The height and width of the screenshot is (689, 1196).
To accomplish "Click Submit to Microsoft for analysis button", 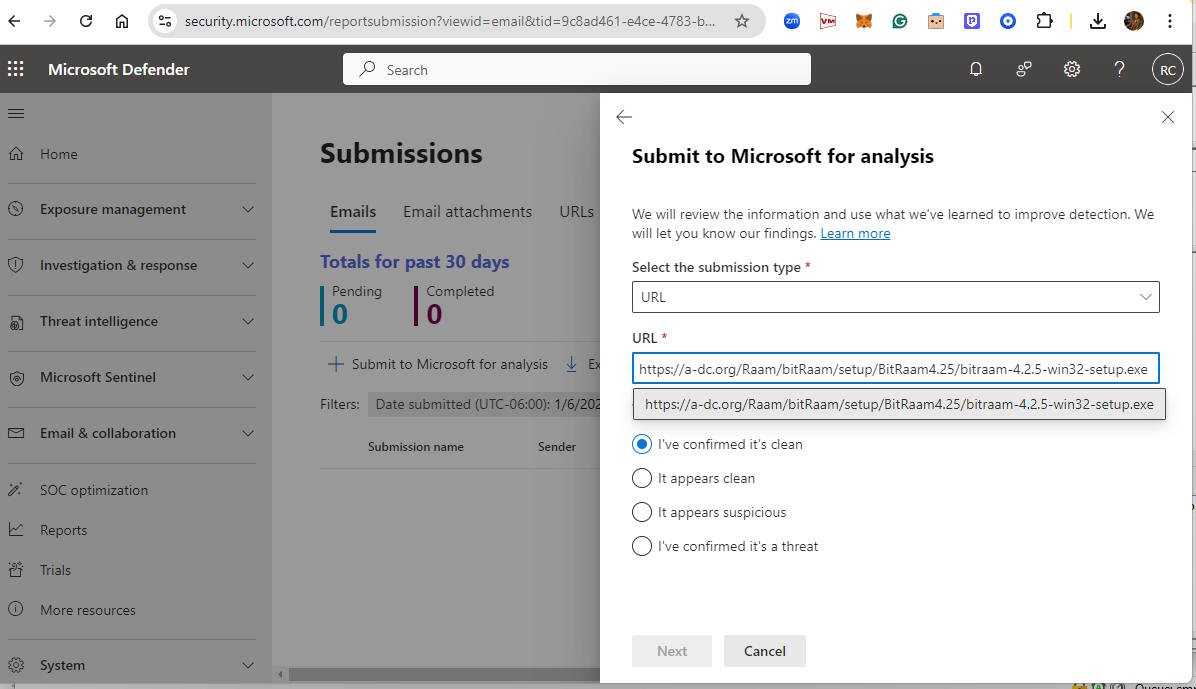I will [438, 365].
